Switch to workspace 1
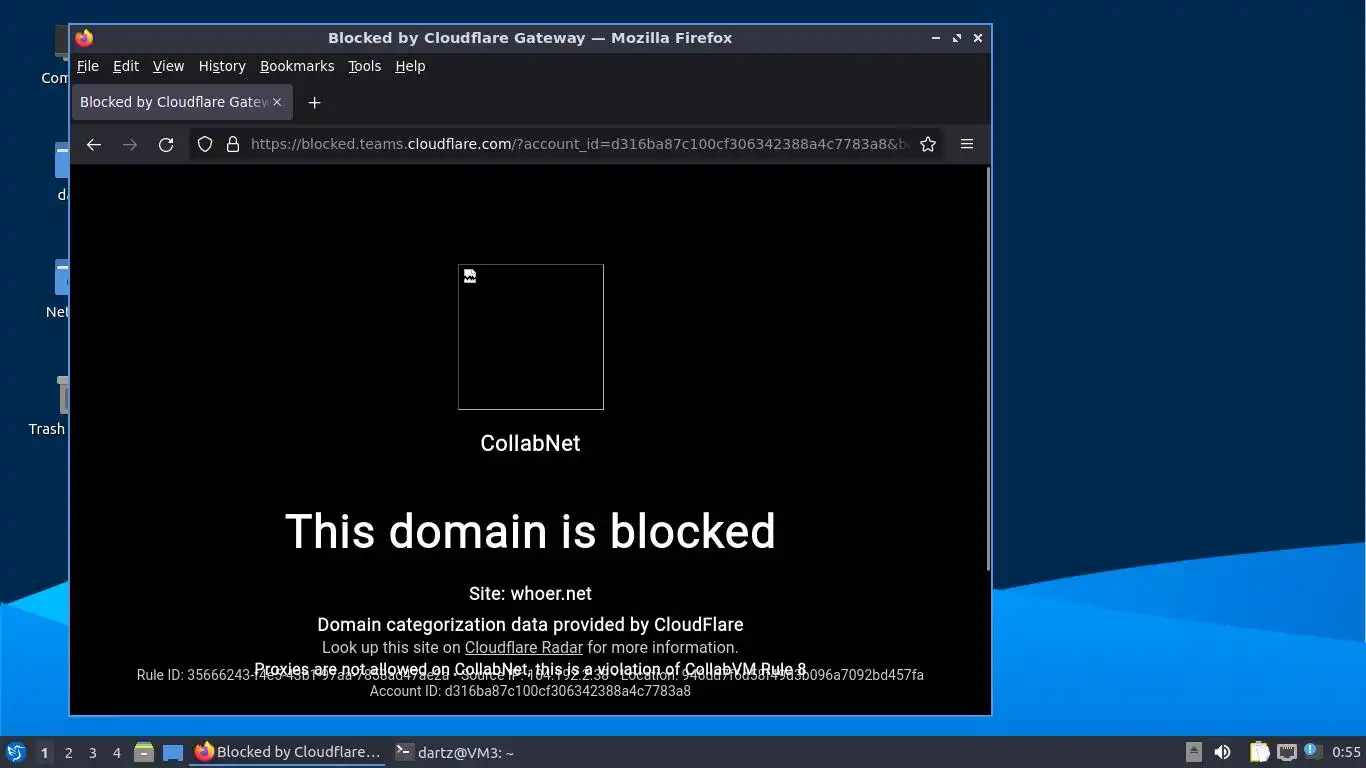This screenshot has width=1366, height=768. pyautogui.click(x=44, y=752)
